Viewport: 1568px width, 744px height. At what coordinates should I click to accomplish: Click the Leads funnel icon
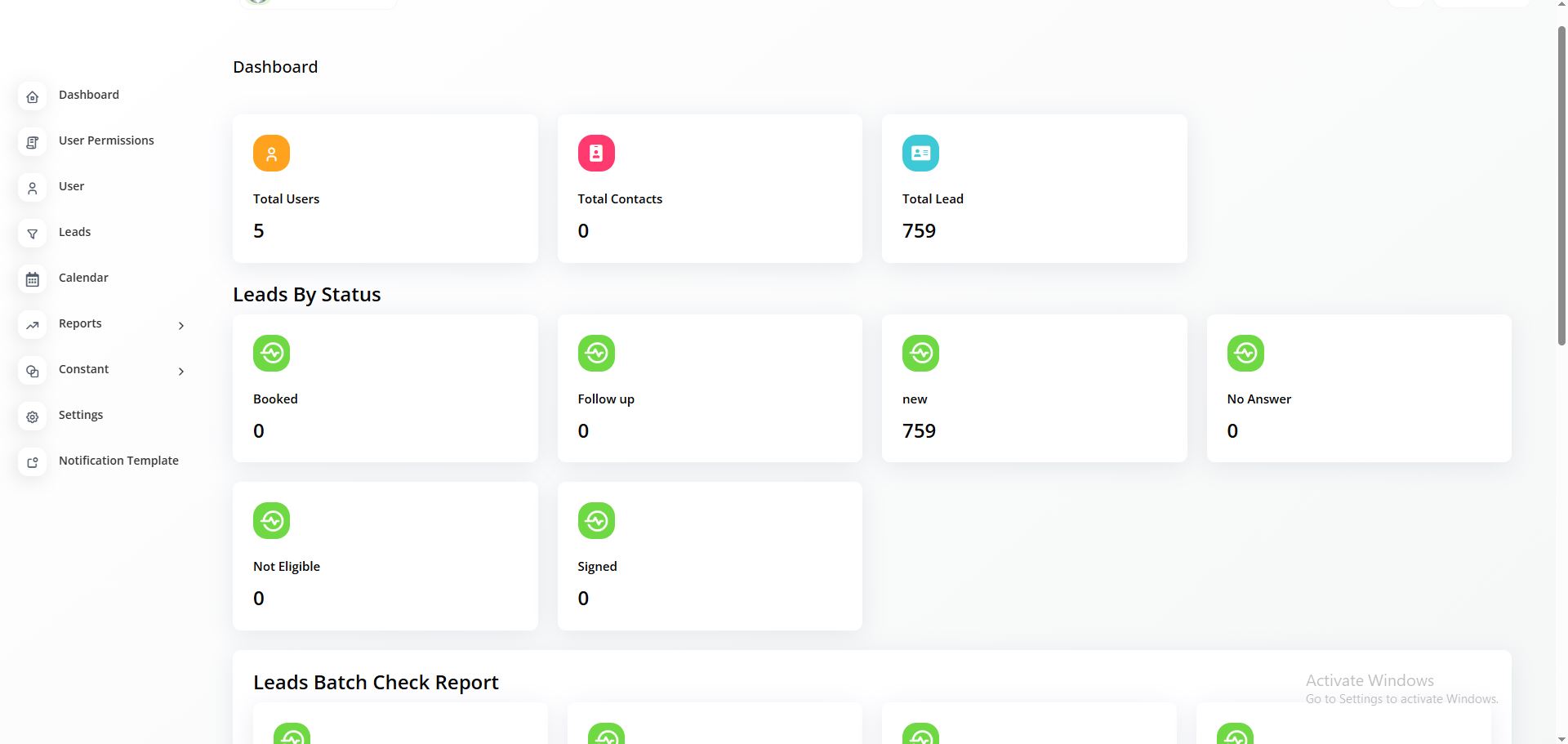pos(33,234)
